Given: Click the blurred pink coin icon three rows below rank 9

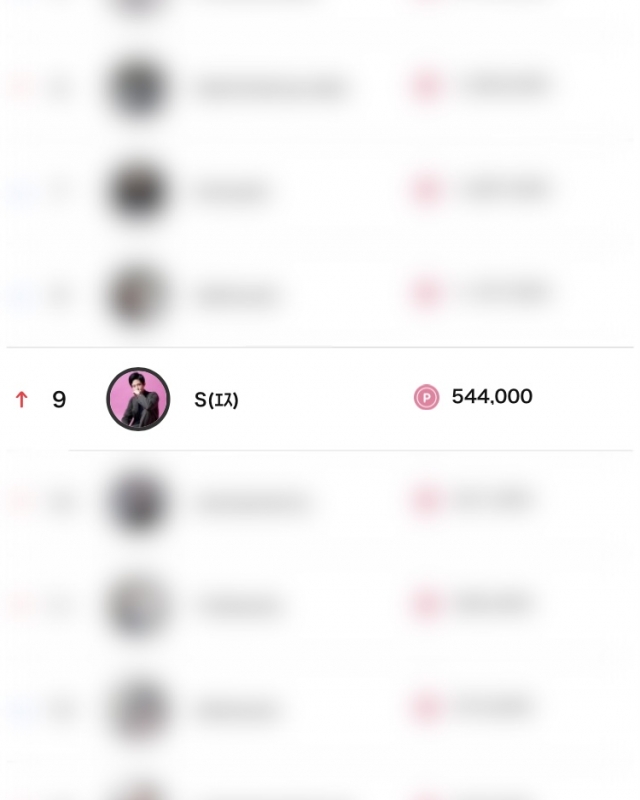Looking at the screenshot, I should click(426, 707).
